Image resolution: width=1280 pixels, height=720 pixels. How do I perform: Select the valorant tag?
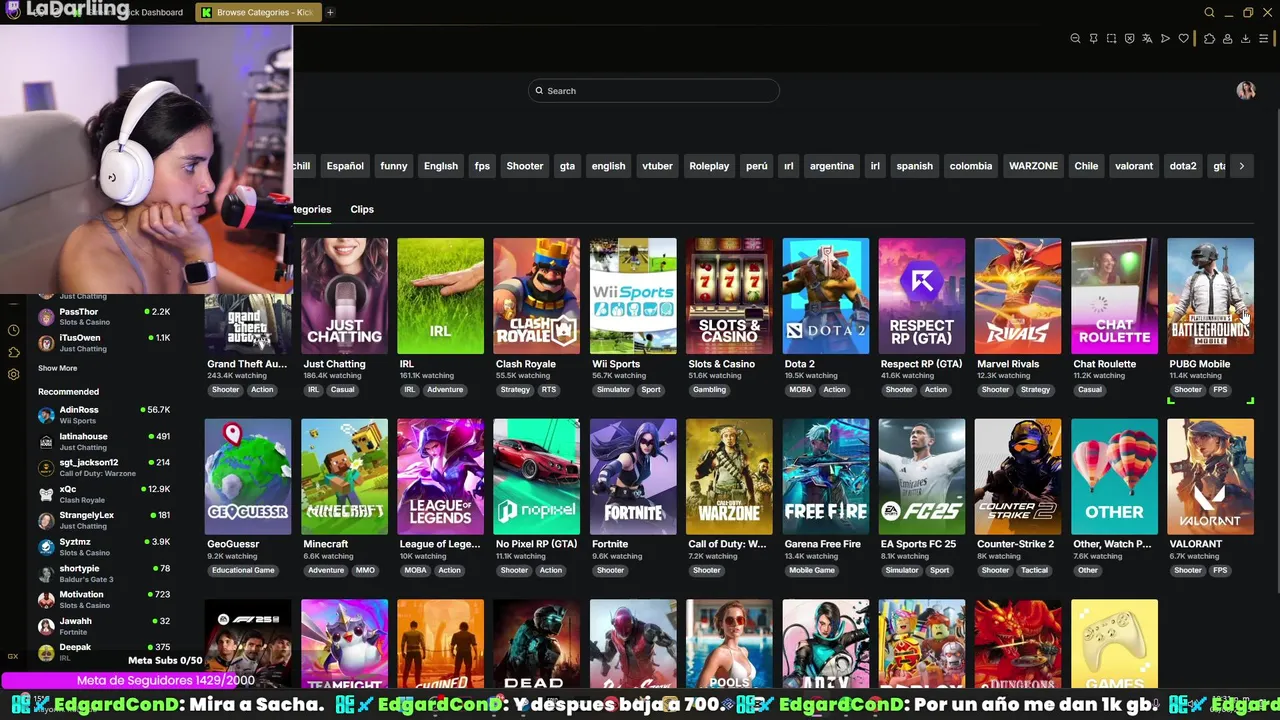pos(1134,166)
